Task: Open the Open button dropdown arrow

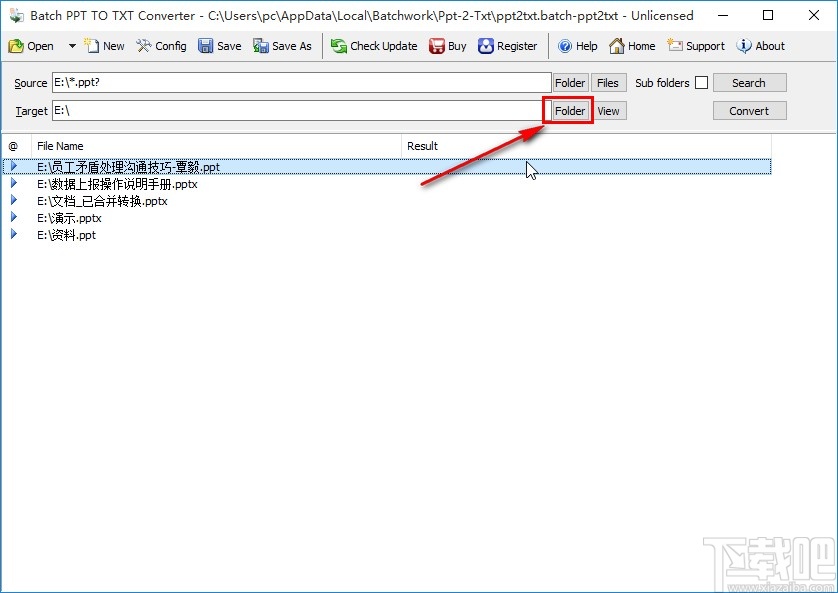Action: (71, 45)
